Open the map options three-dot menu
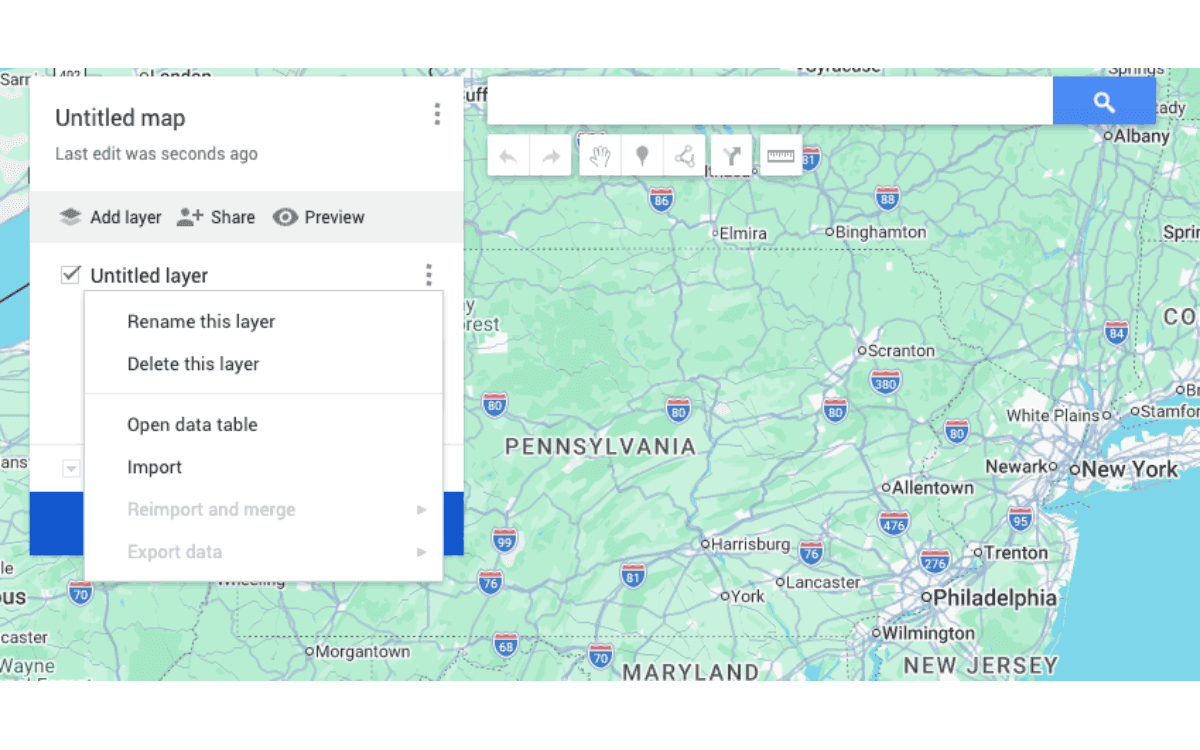Viewport: 1200px width, 750px height. click(437, 114)
